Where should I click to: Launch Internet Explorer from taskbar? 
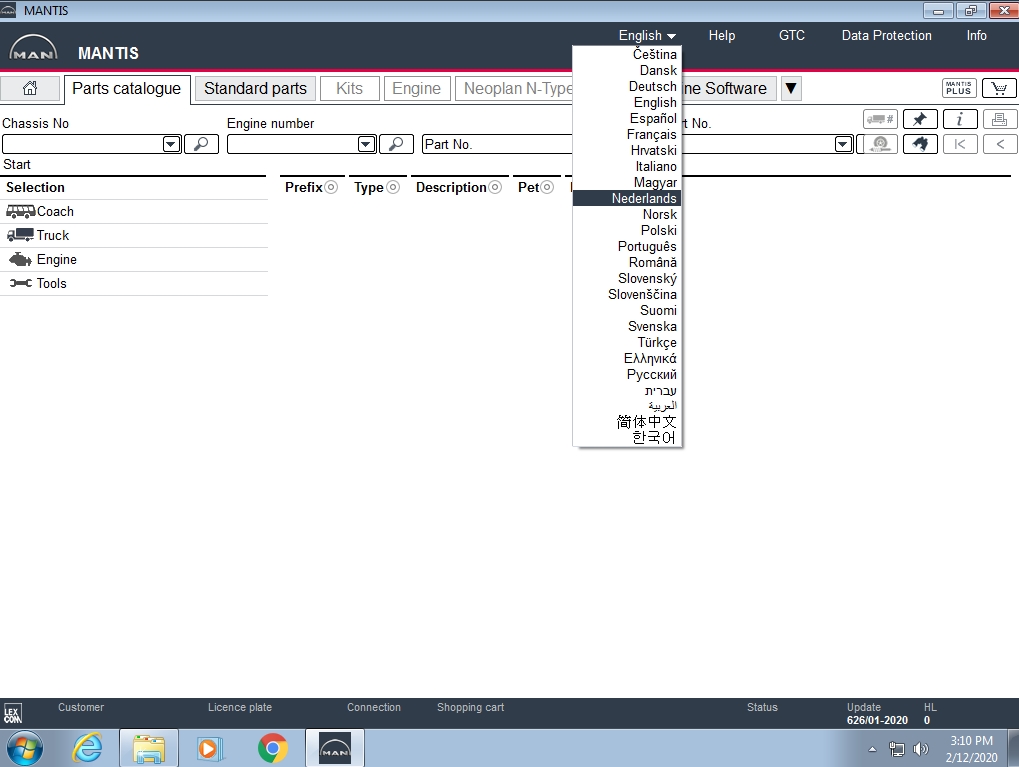click(x=87, y=748)
